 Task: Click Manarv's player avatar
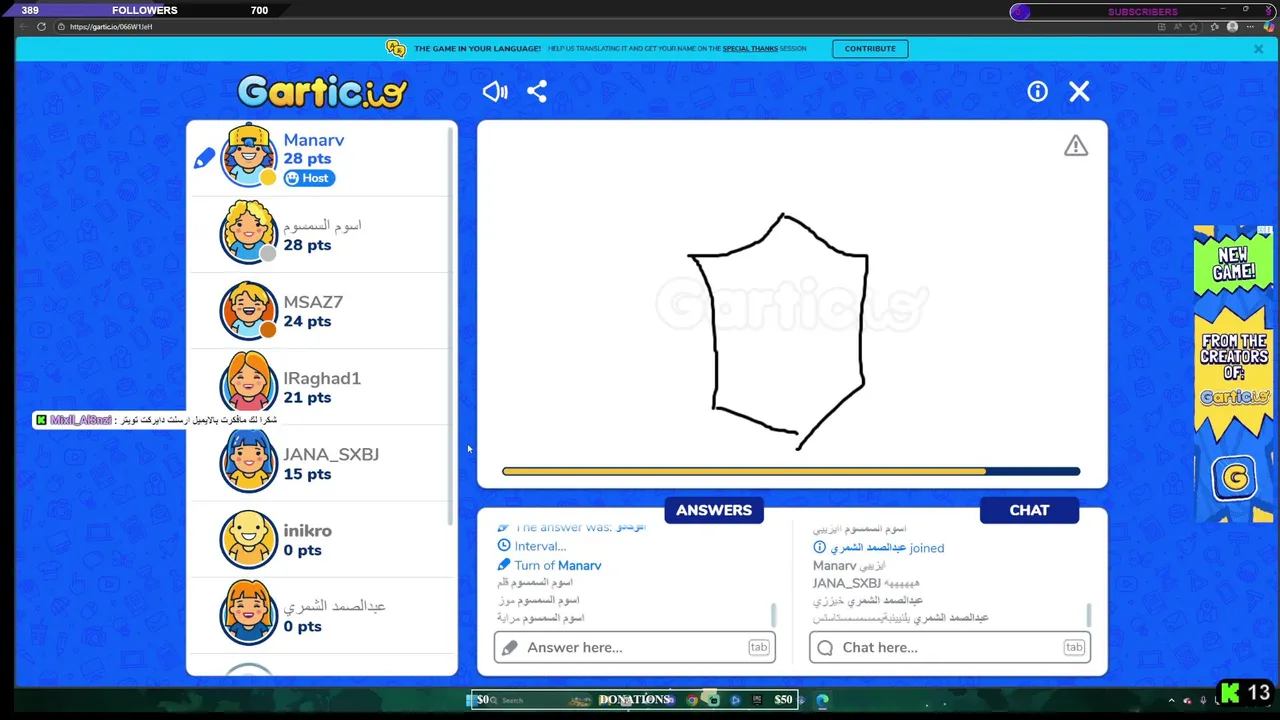point(248,155)
